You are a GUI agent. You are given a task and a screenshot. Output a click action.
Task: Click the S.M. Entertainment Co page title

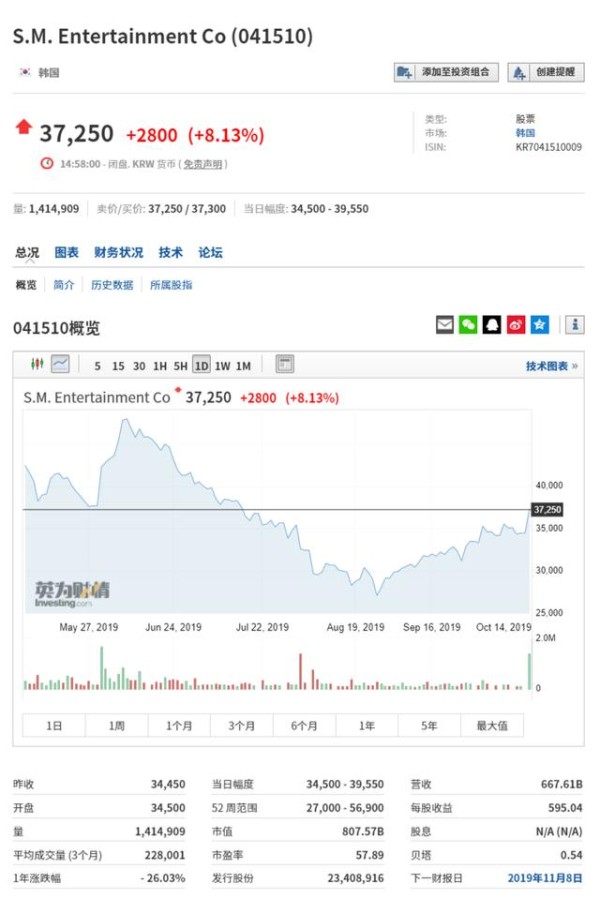163,36
